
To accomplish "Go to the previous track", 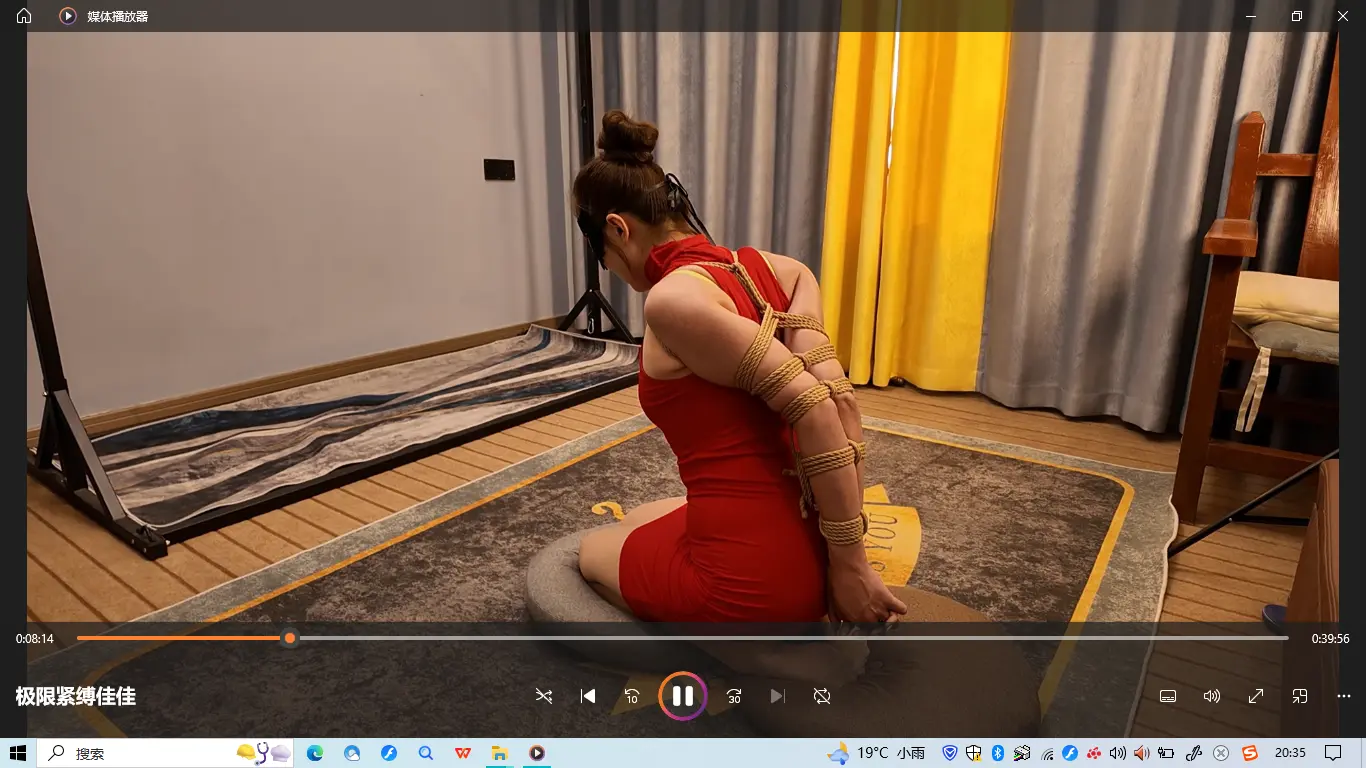I will pyautogui.click(x=588, y=696).
